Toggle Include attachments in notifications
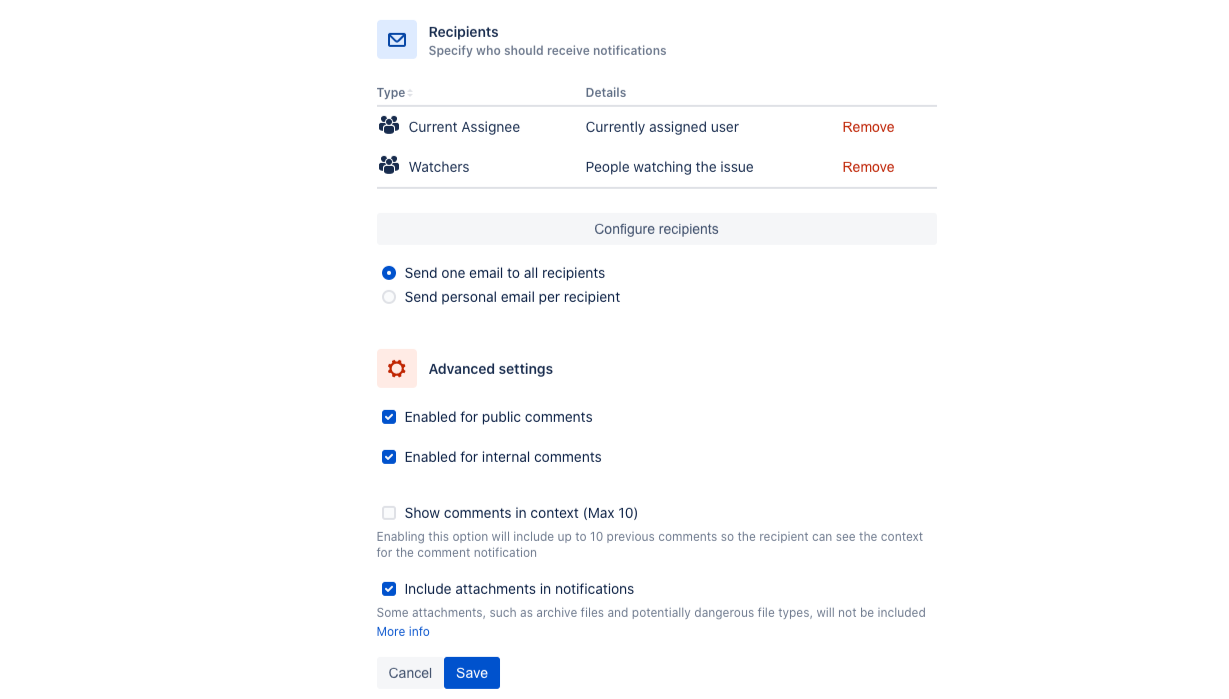 click(x=389, y=589)
